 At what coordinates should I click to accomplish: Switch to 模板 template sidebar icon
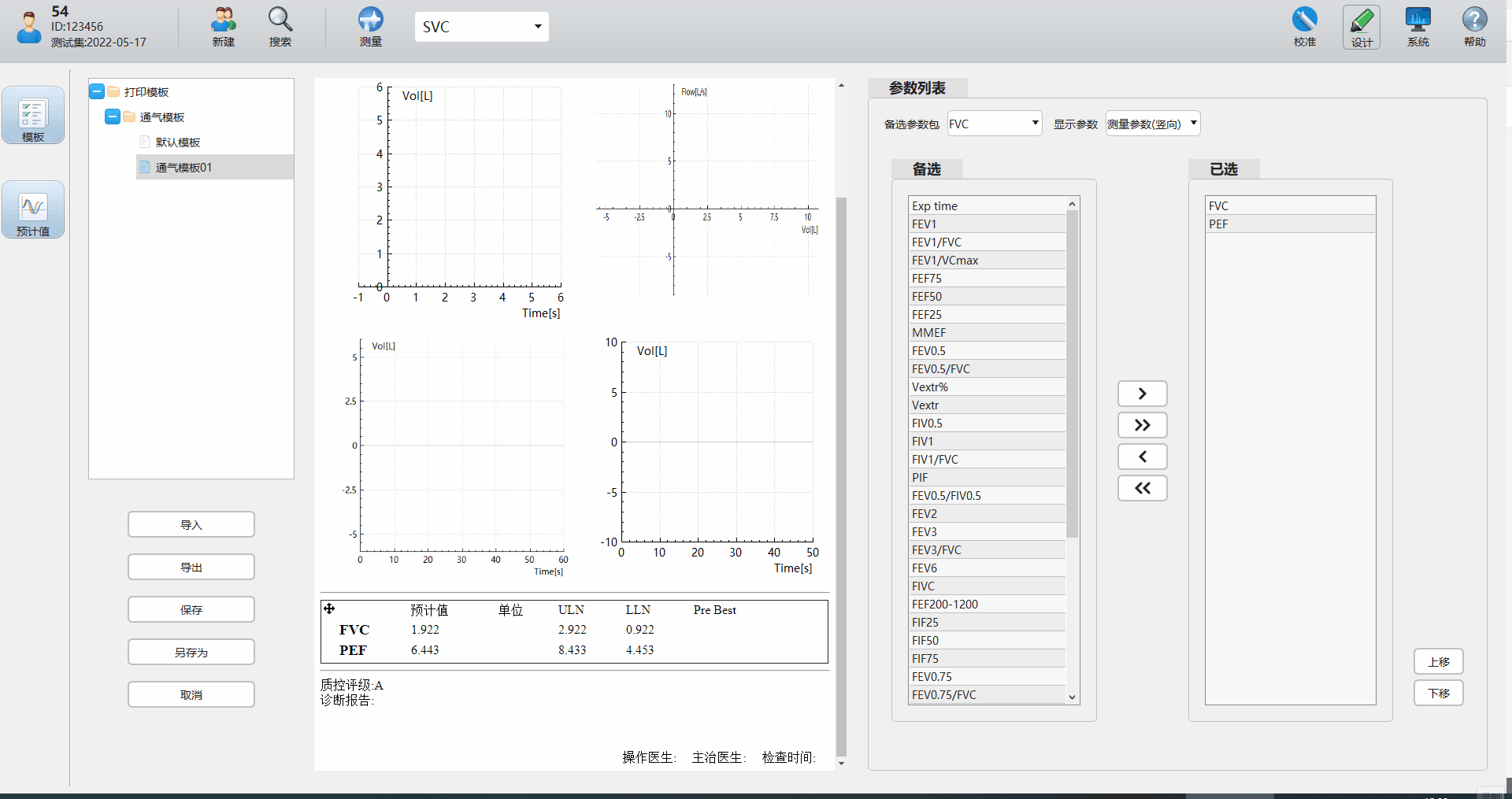[33, 116]
